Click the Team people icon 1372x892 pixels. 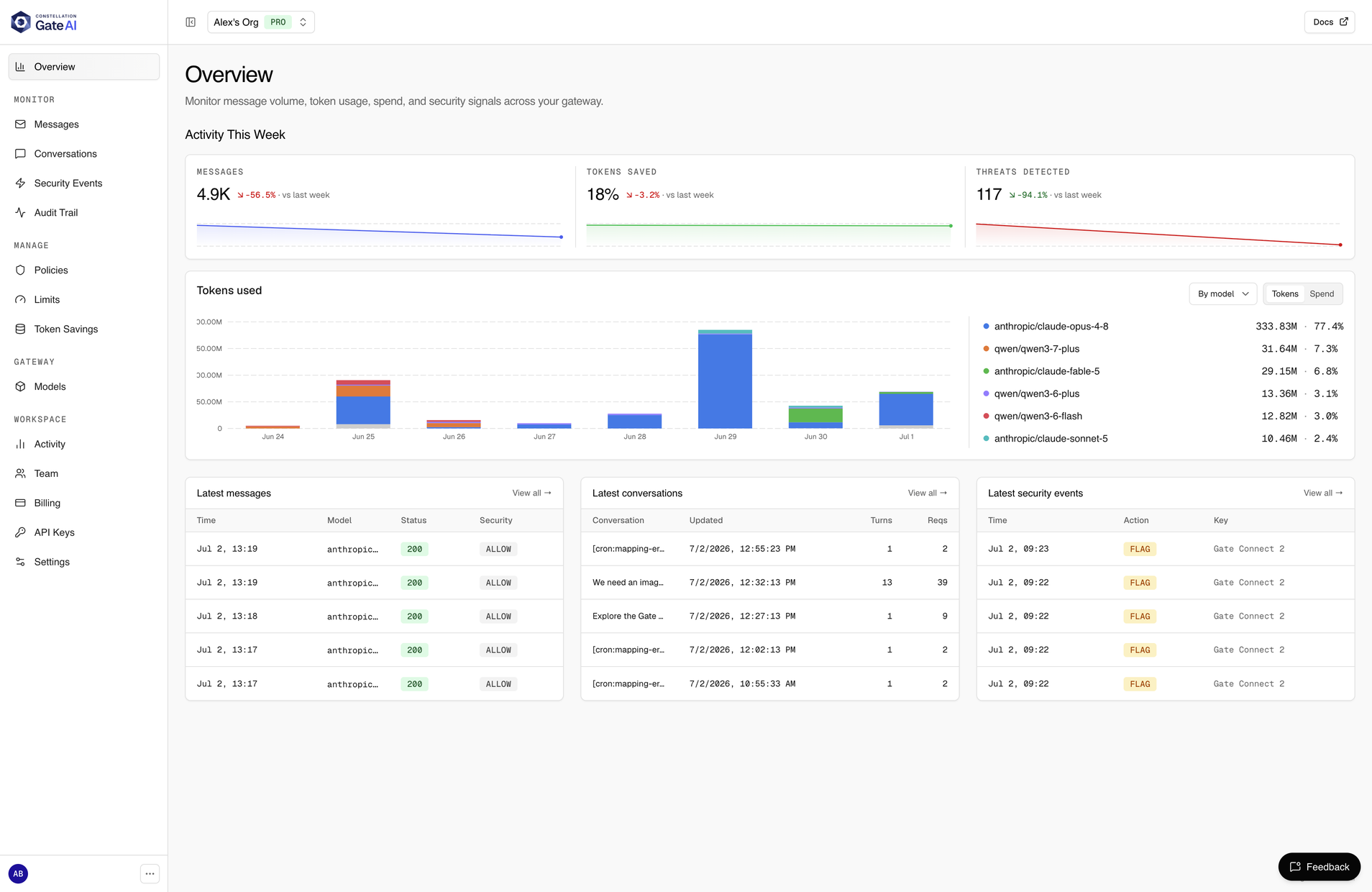click(20, 474)
